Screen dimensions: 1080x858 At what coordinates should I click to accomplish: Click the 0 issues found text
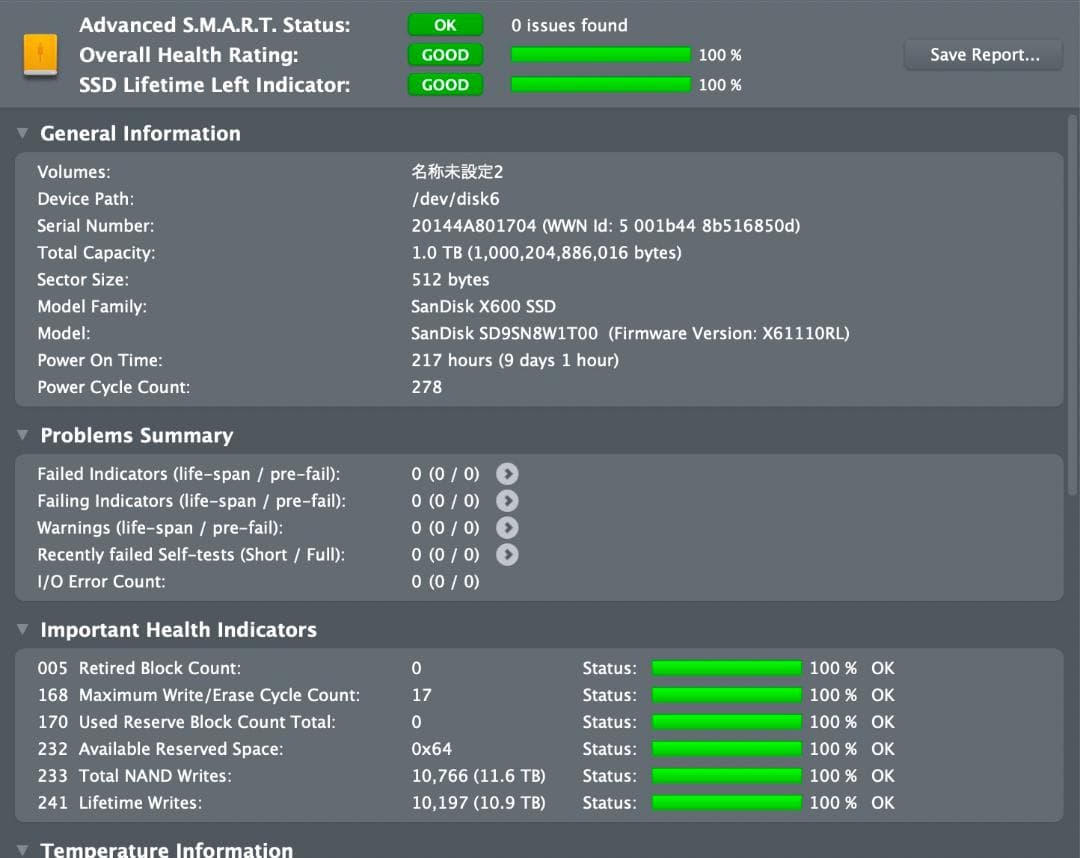click(x=569, y=24)
